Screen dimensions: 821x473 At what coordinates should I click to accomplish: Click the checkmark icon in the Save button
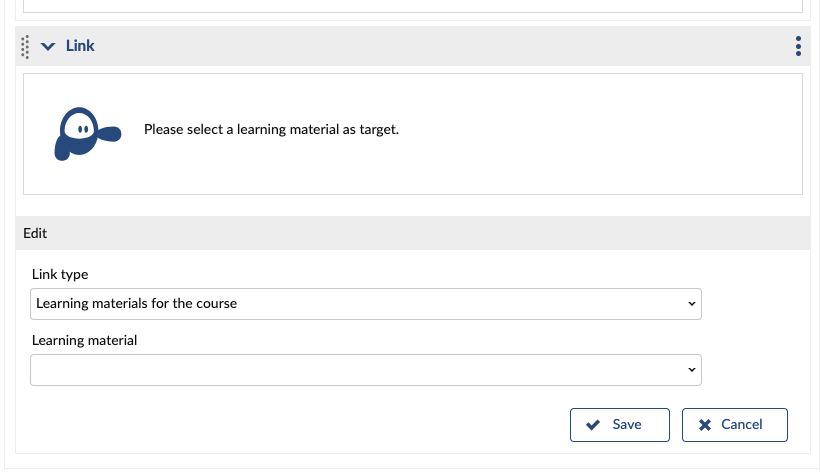click(593, 425)
